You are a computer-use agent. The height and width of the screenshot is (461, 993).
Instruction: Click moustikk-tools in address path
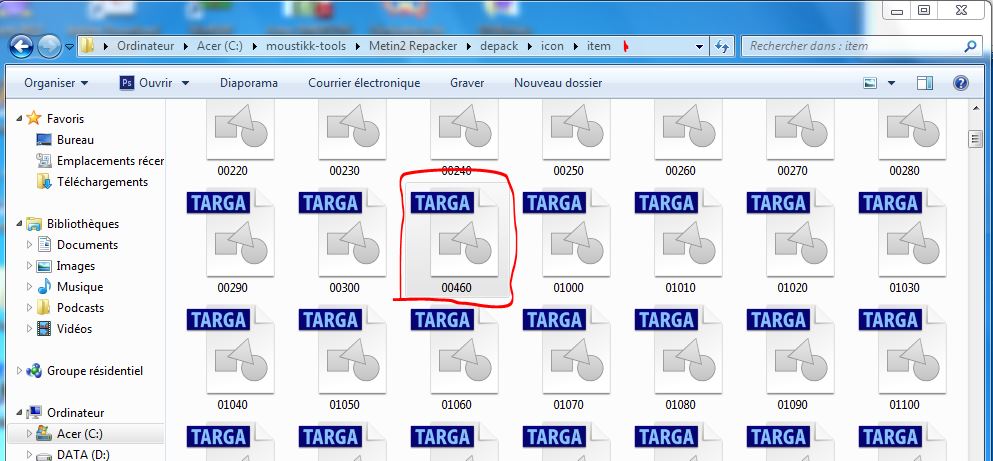click(306, 46)
